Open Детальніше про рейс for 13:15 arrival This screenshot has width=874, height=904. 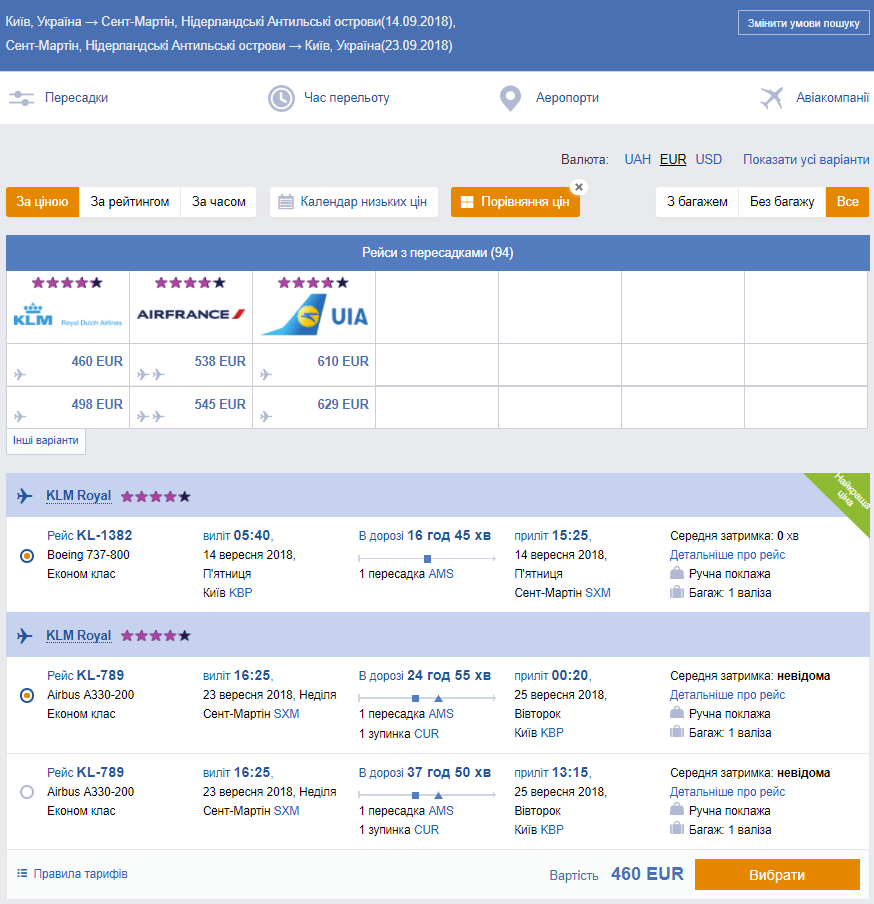tap(727, 792)
